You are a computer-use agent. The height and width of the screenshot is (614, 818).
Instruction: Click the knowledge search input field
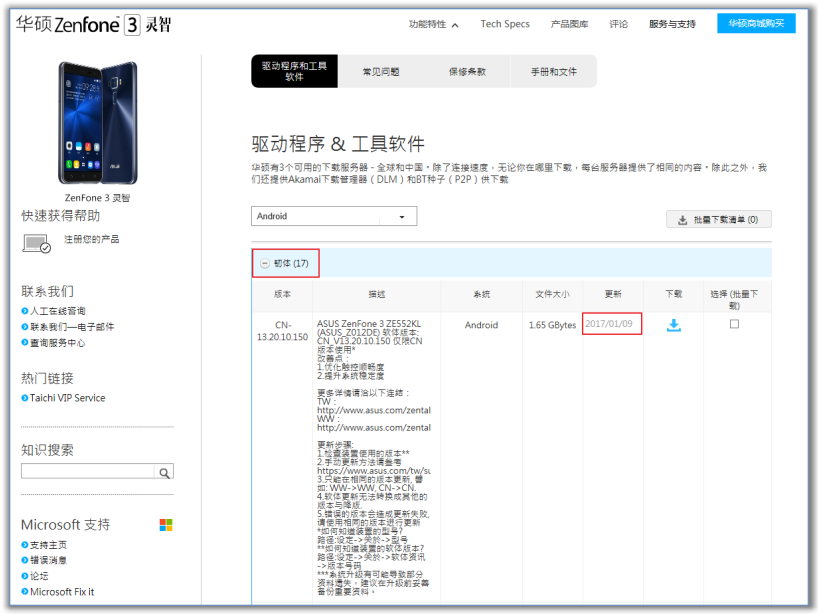[x=88, y=471]
